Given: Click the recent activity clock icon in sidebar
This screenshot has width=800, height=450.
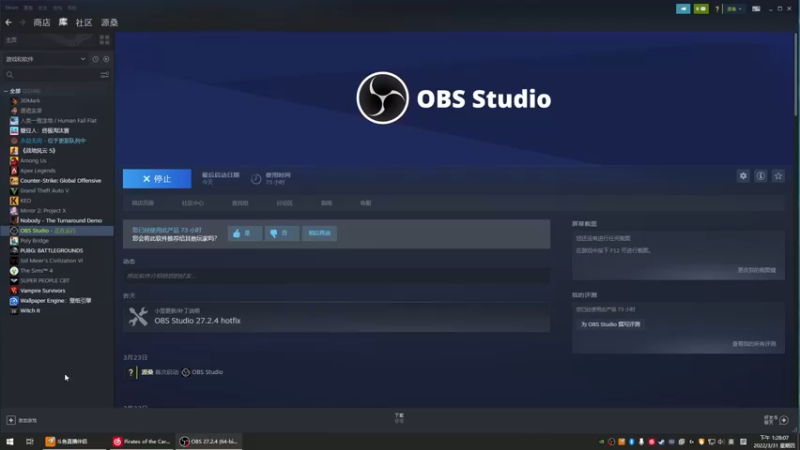Looking at the screenshot, I should (95, 59).
